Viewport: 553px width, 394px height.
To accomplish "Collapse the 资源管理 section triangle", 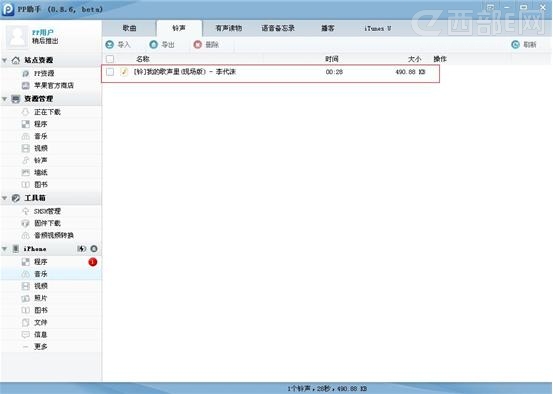I will click(x=5, y=99).
